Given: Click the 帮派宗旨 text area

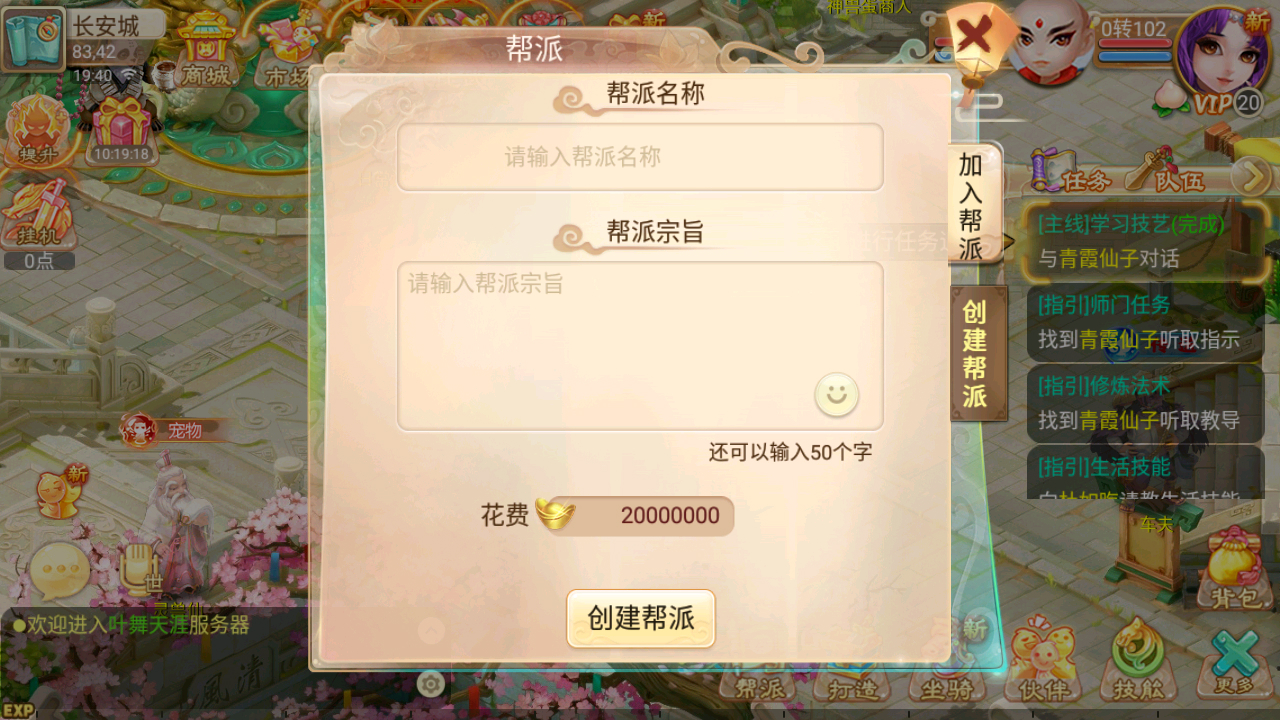Looking at the screenshot, I should [640, 346].
